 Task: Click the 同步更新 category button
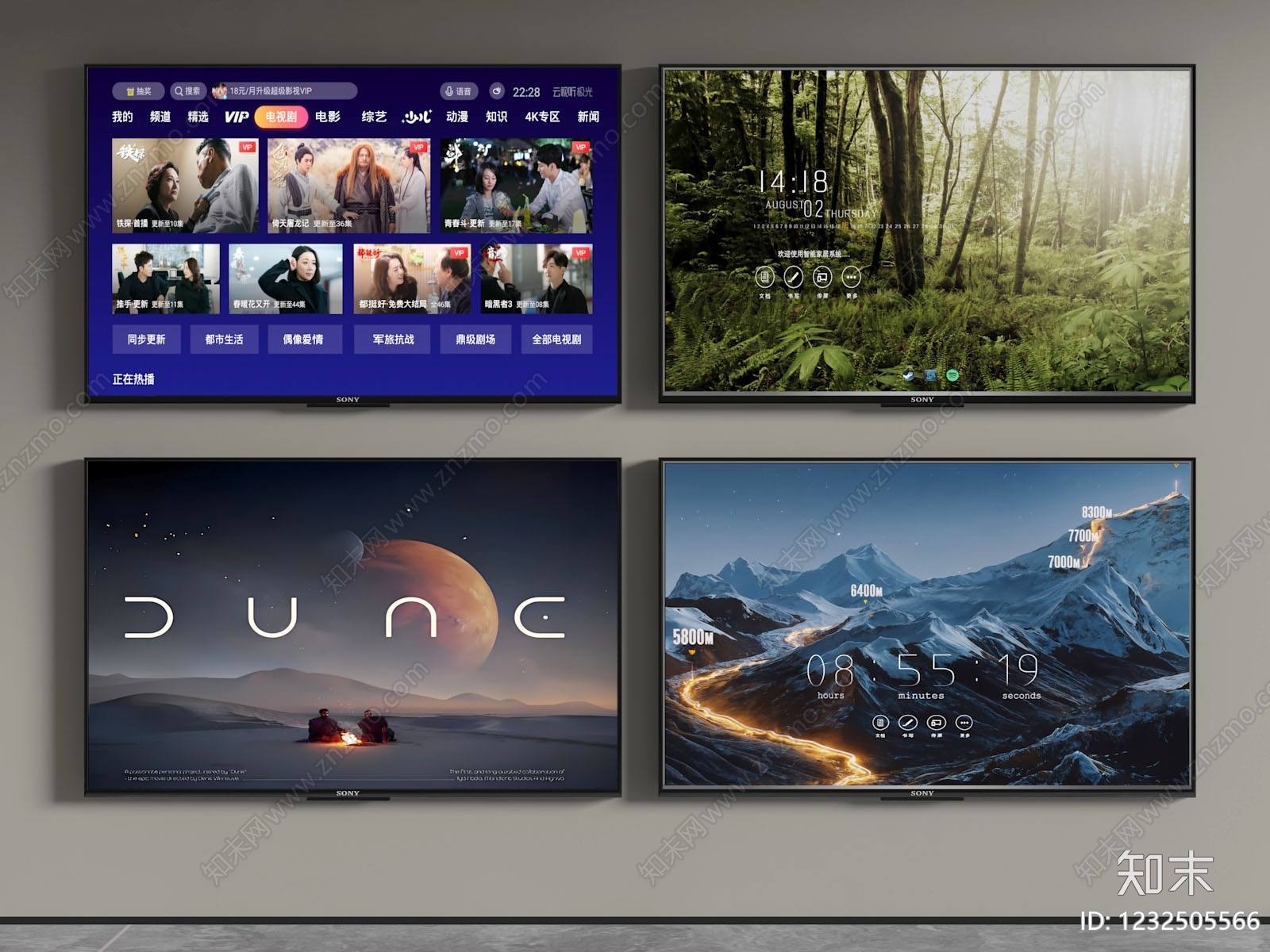pos(146,340)
